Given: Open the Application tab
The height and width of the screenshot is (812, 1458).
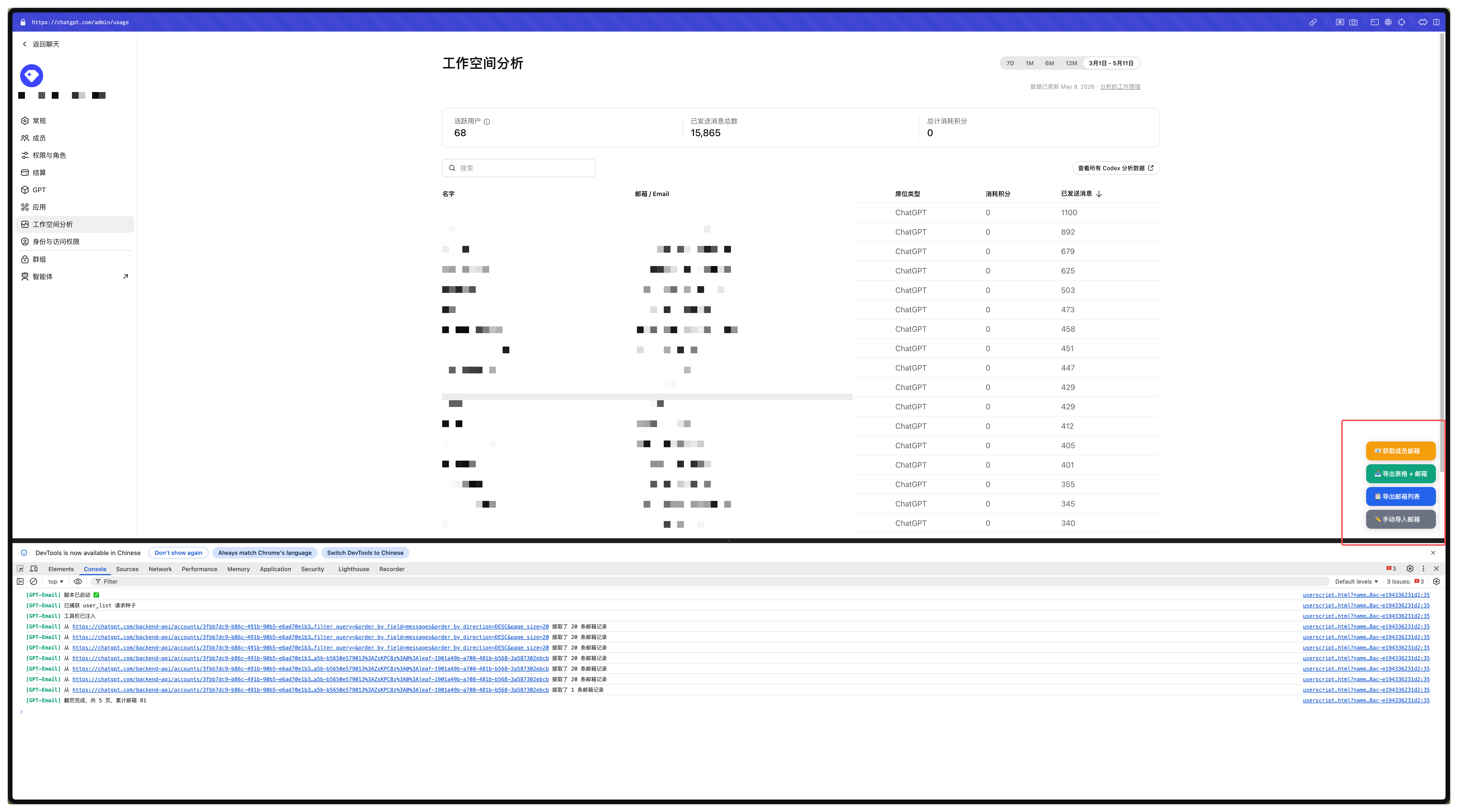Looking at the screenshot, I should [x=276, y=569].
